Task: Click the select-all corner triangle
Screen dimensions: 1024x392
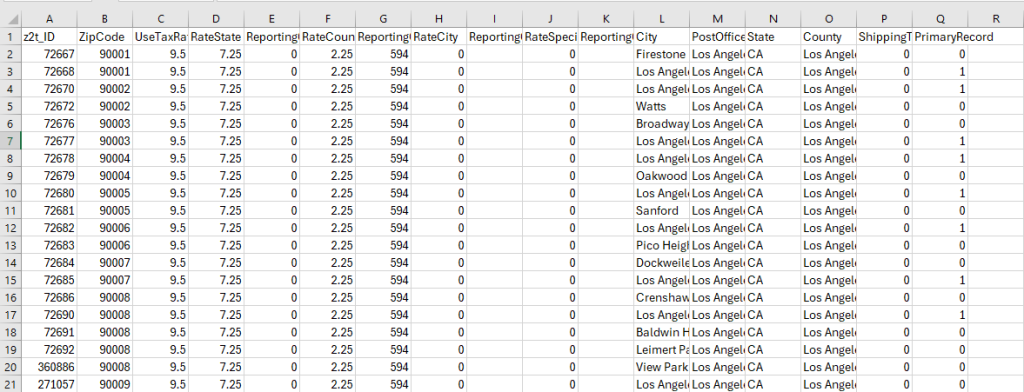Action: pos(10,20)
